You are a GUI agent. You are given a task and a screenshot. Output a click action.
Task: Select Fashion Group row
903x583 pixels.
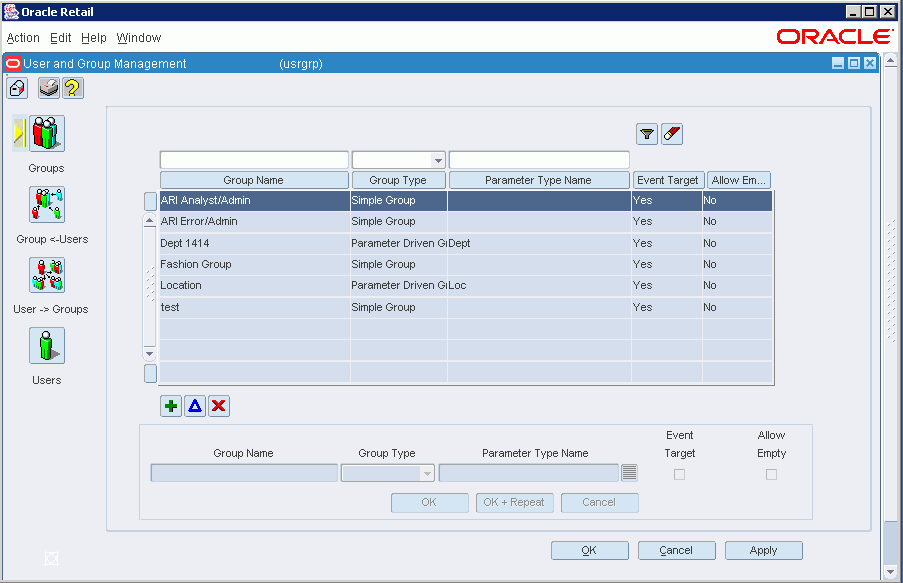pos(466,264)
